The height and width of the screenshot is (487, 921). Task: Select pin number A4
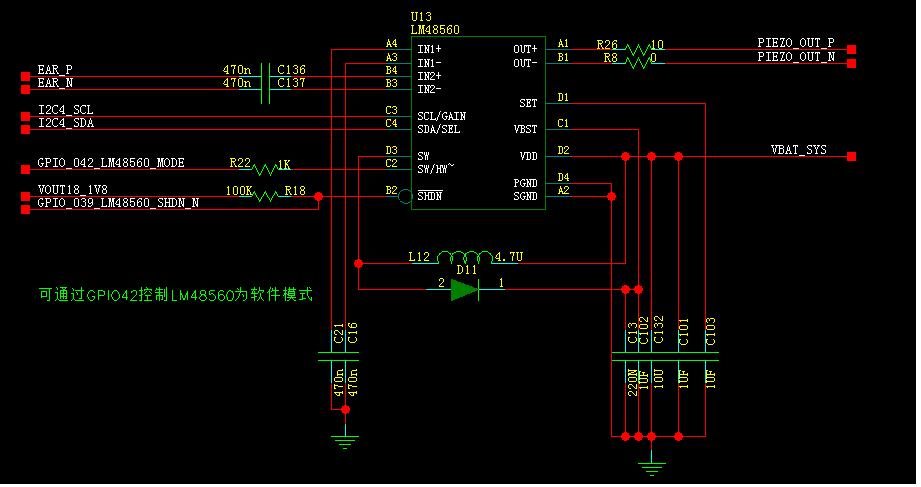point(391,43)
